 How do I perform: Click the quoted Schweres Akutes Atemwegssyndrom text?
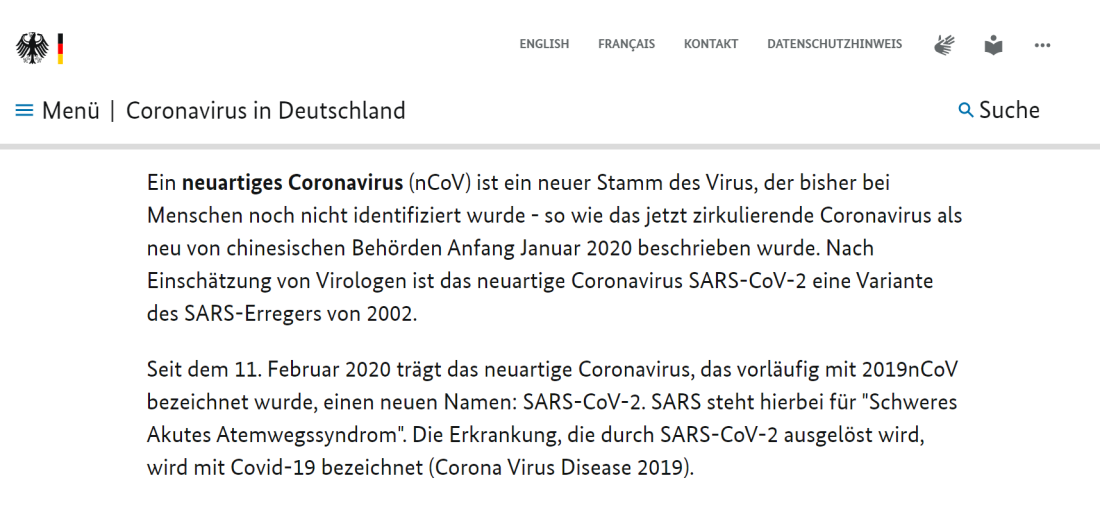(552, 418)
